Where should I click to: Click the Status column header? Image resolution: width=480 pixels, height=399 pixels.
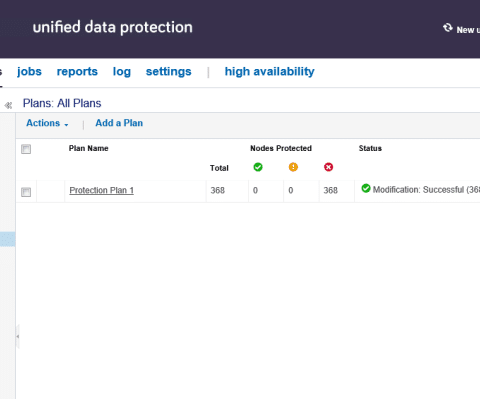pos(370,148)
